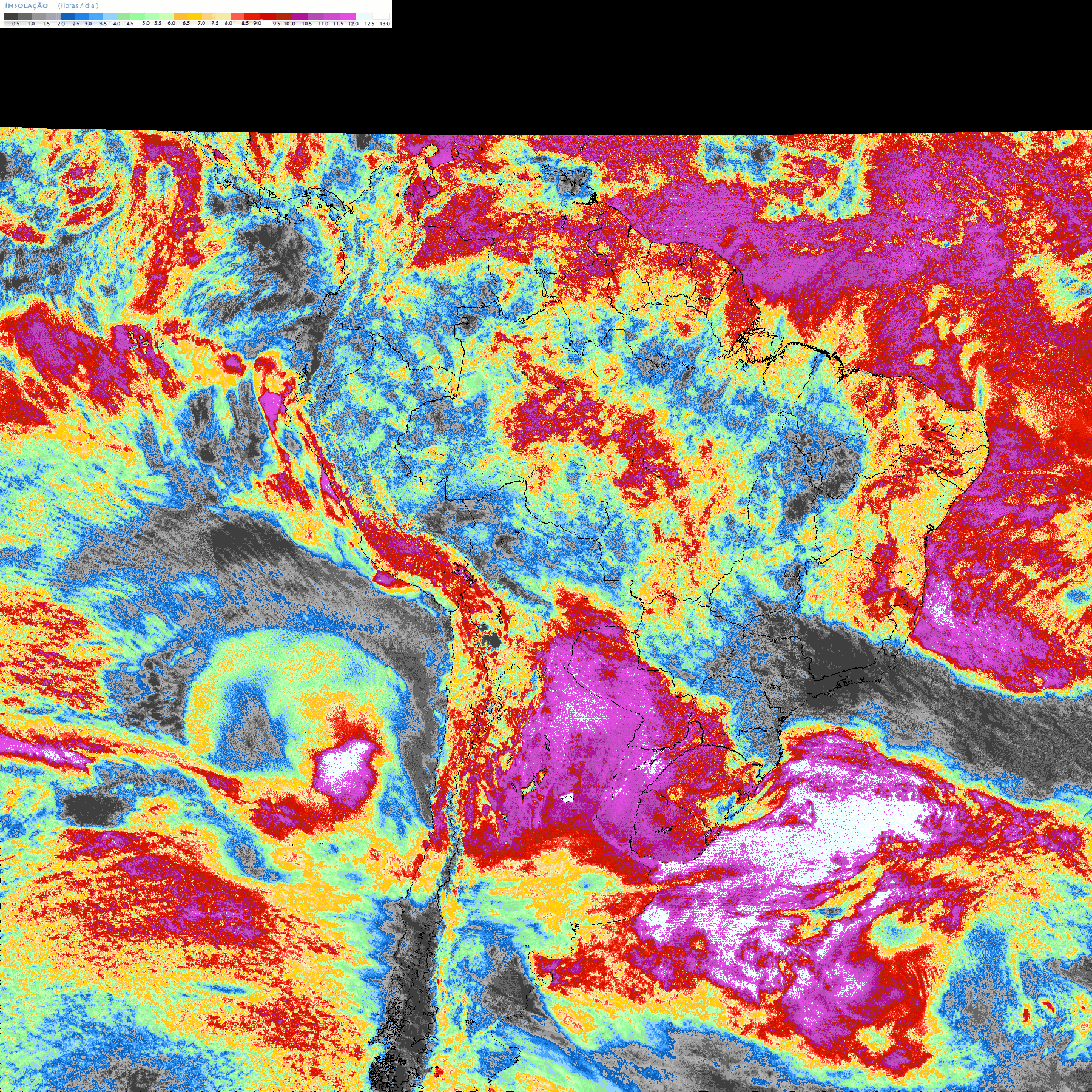Click the '10.5' legend value
This screenshot has height=1092, width=1092.
click(x=307, y=24)
